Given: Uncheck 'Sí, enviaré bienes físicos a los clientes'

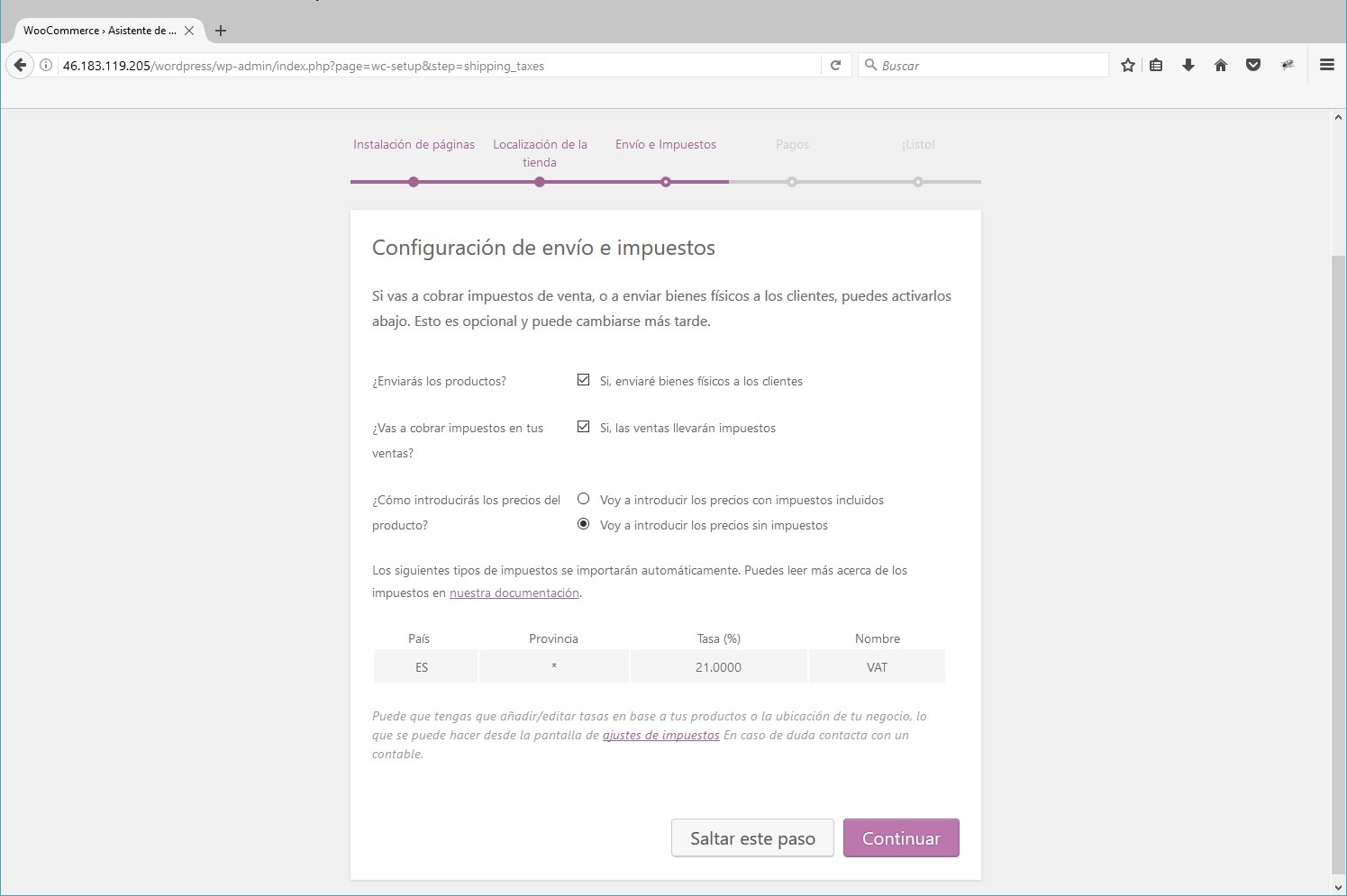Looking at the screenshot, I should tap(584, 380).
